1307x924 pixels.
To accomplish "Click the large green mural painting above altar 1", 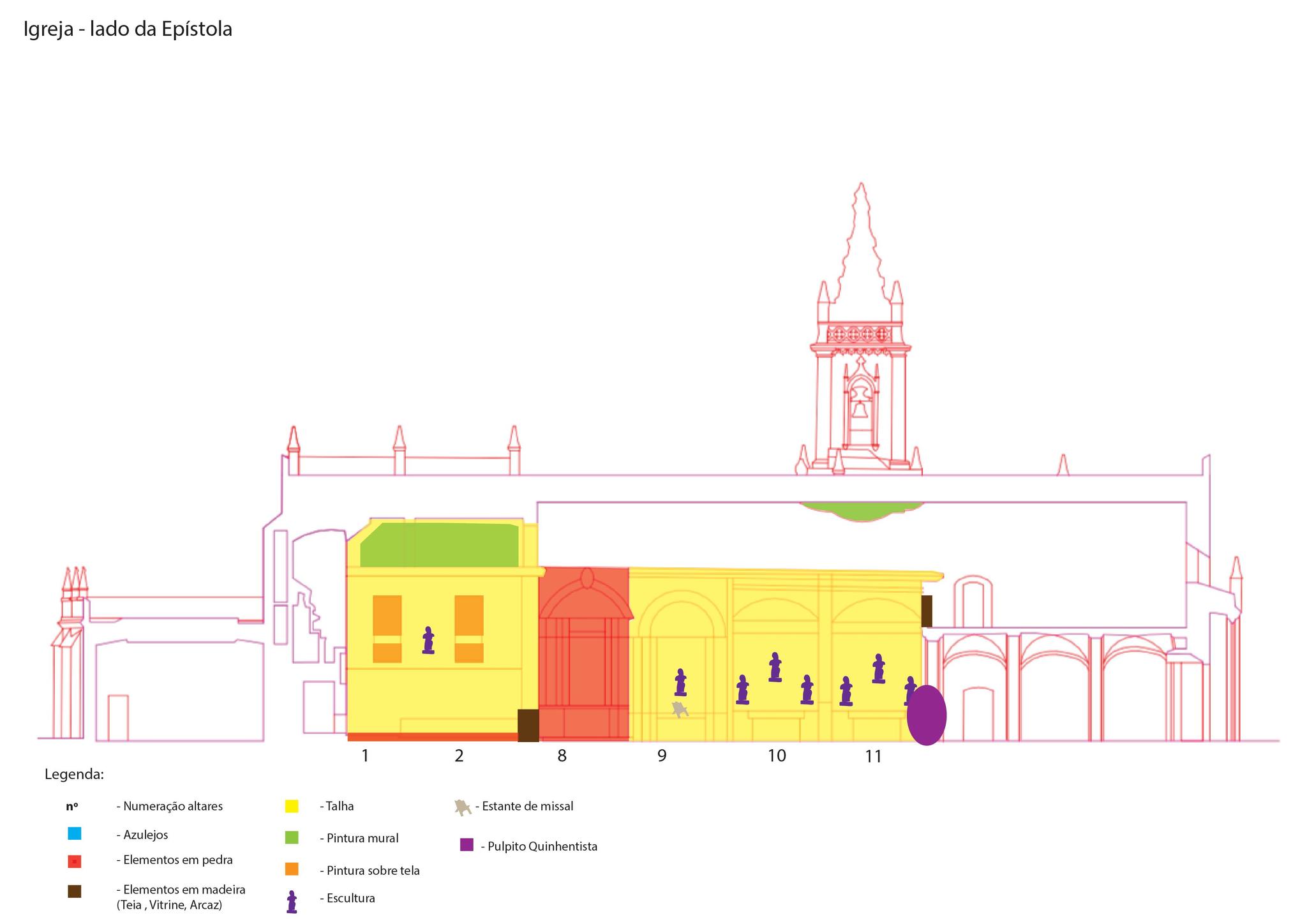I will tap(439, 544).
